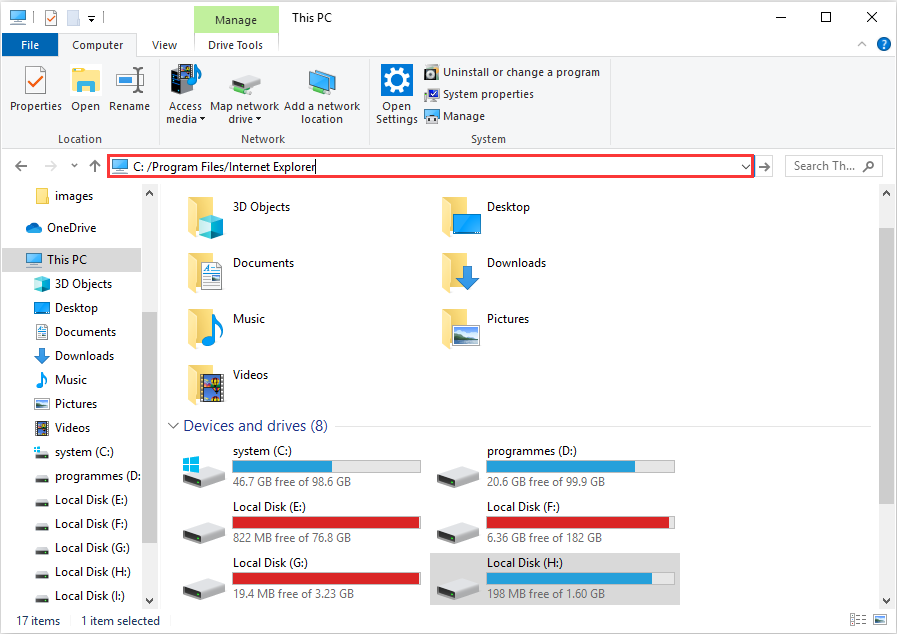Go up one level with the Up arrow
This screenshot has width=897, height=634.
tap(95, 166)
